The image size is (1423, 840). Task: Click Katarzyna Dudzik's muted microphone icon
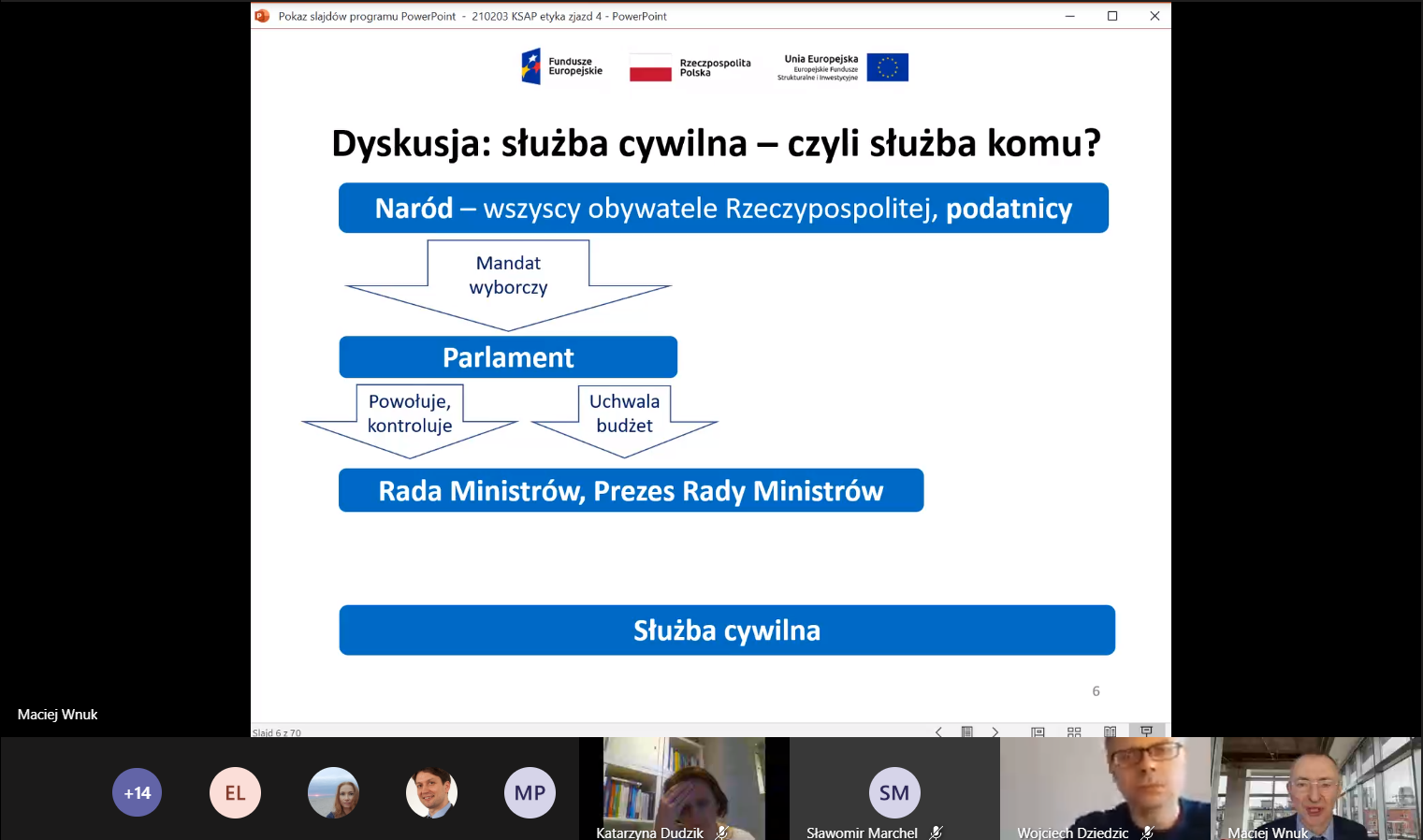pyautogui.click(x=721, y=832)
